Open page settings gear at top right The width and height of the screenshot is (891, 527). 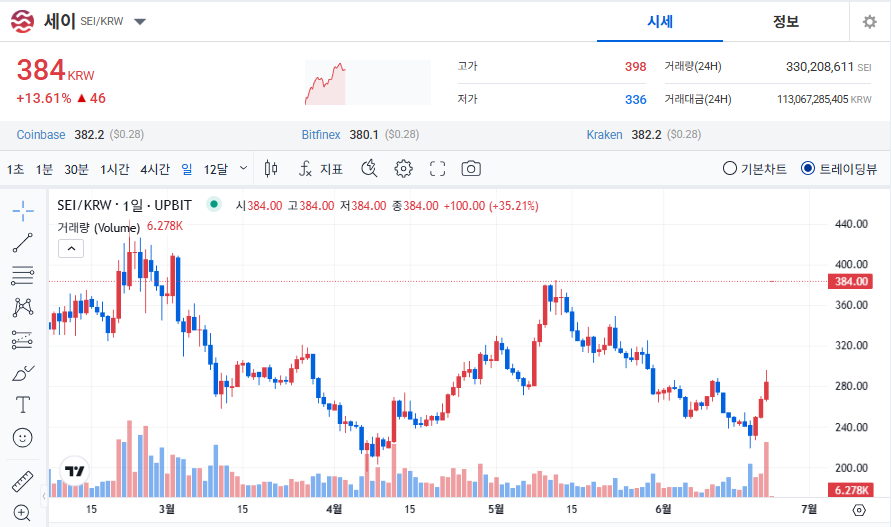coord(869,22)
